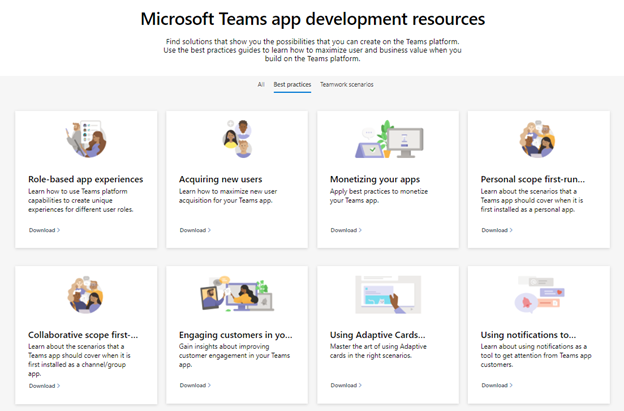
Task: Click the Microsoft Teams app development resources heading
Action: point(313,19)
